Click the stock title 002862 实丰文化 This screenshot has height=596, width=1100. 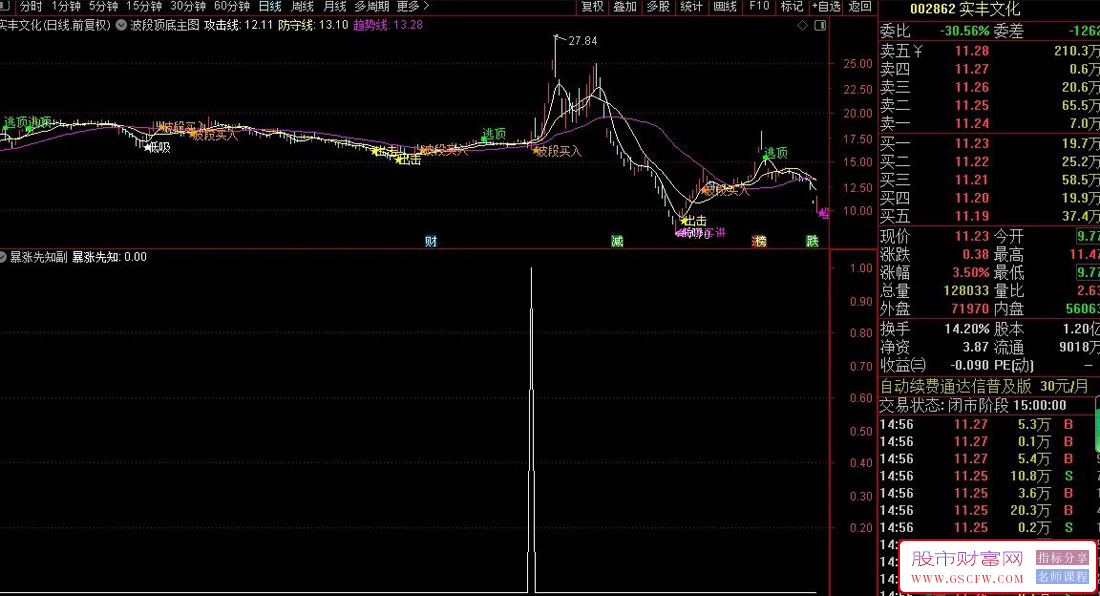[965, 9]
